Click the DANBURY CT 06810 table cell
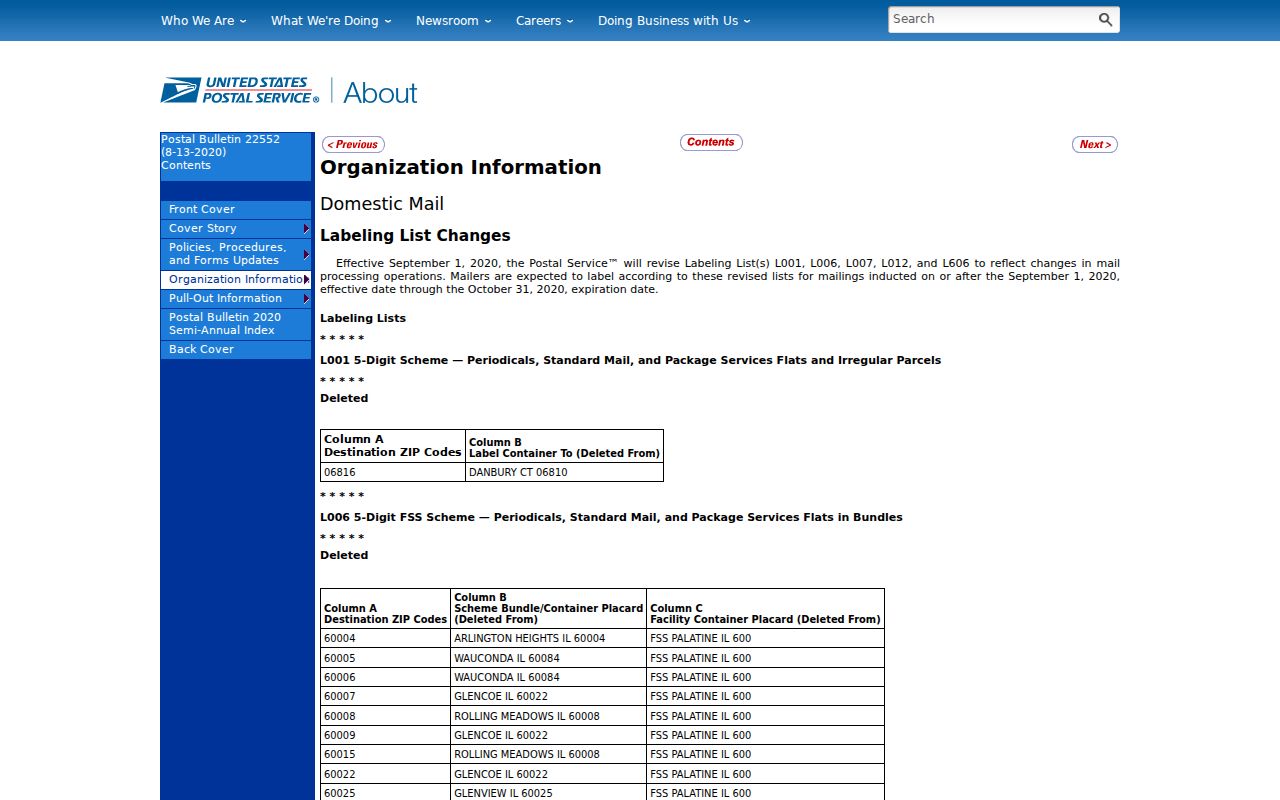1280x800 pixels. pos(564,472)
